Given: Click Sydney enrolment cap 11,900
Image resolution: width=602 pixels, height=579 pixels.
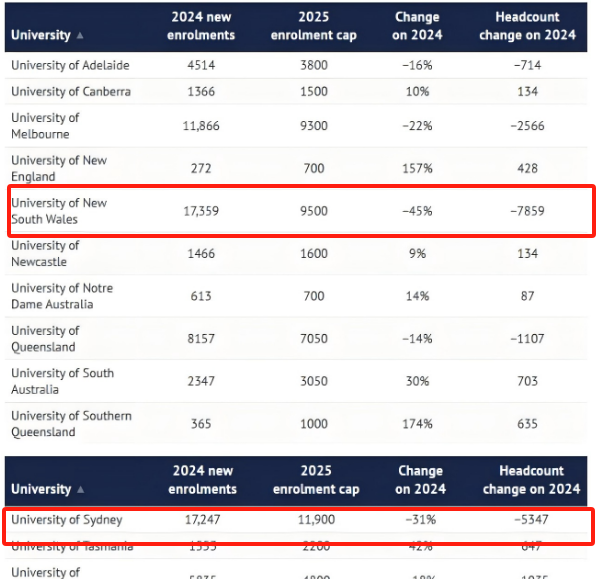Looking at the screenshot, I should (x=316, y=520).
